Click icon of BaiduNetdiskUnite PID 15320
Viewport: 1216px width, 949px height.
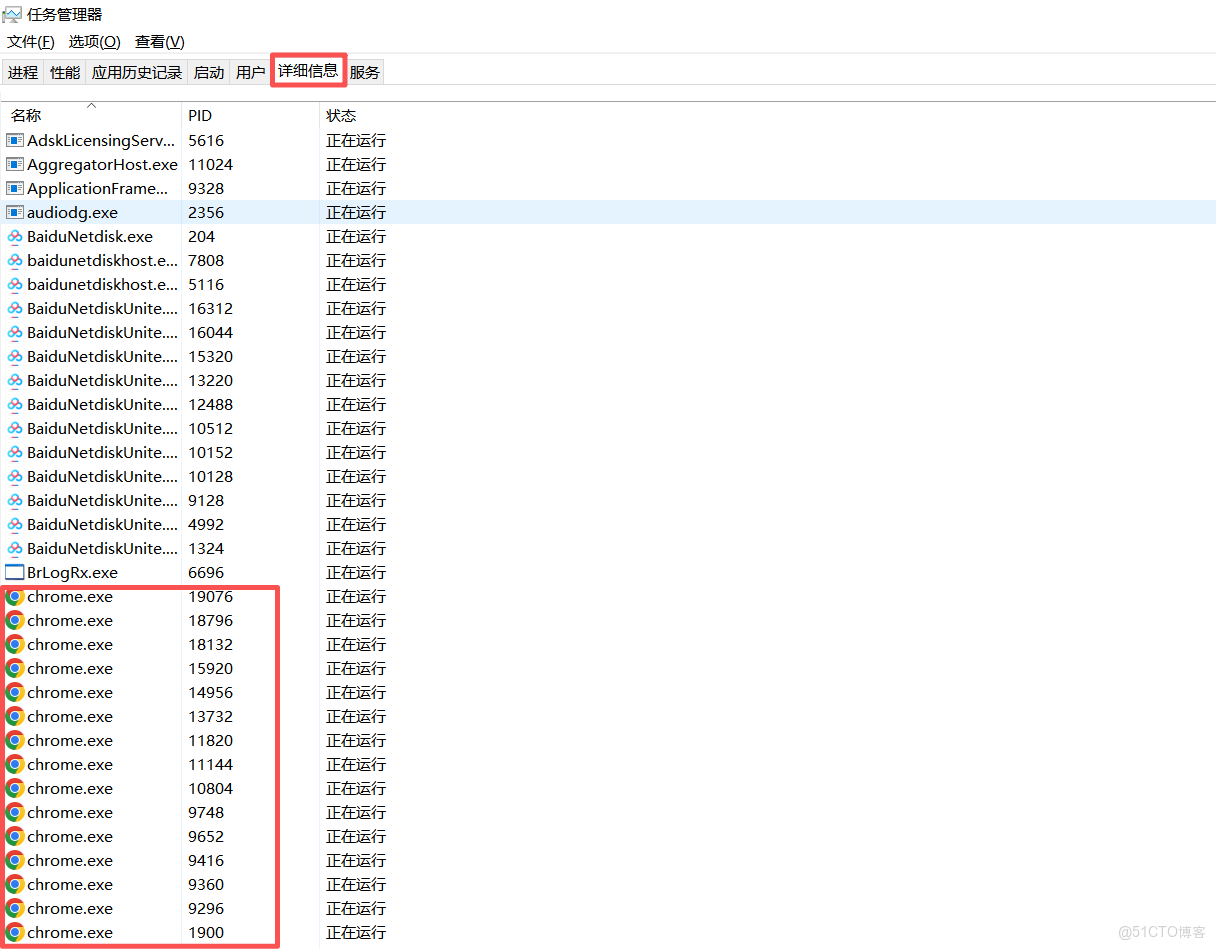[15, 357]
